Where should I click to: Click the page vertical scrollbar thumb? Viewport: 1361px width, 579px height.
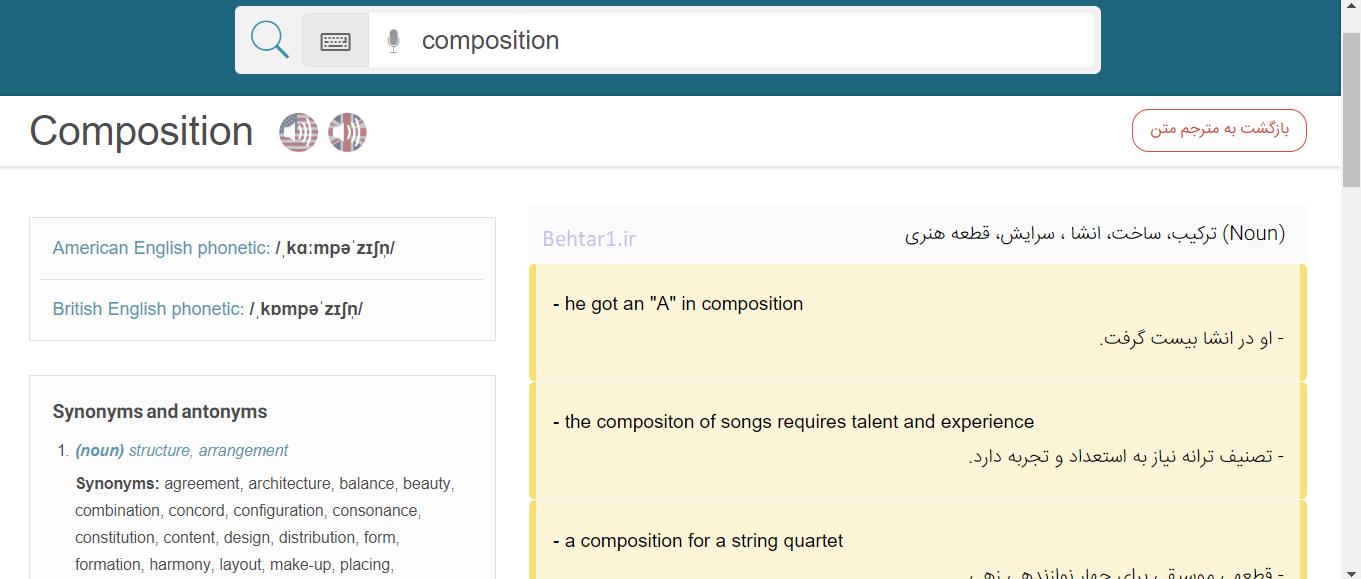[1351, 110]
